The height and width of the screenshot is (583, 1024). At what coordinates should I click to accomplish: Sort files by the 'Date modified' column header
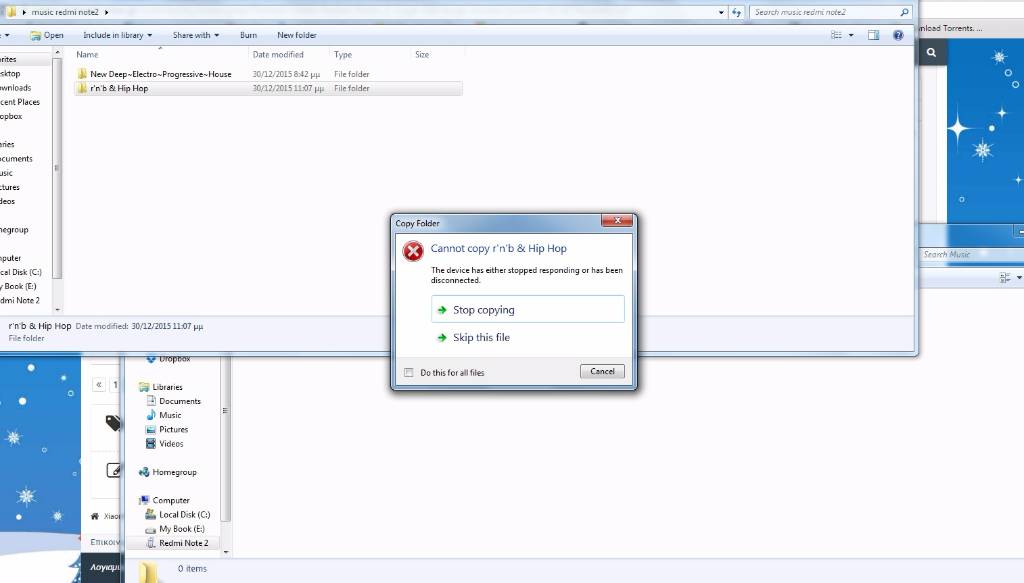[278, 55]
